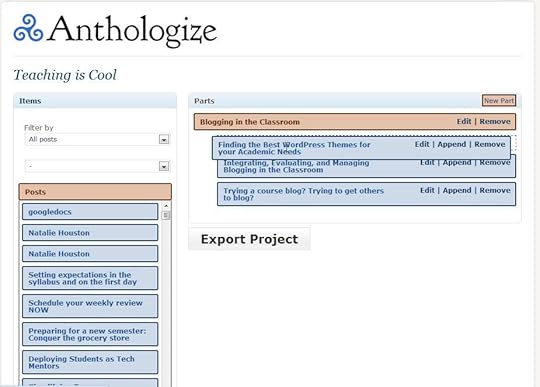Click the Anthologize triskelion logo icon
The image size is (540, 387).
coord(29,28)
